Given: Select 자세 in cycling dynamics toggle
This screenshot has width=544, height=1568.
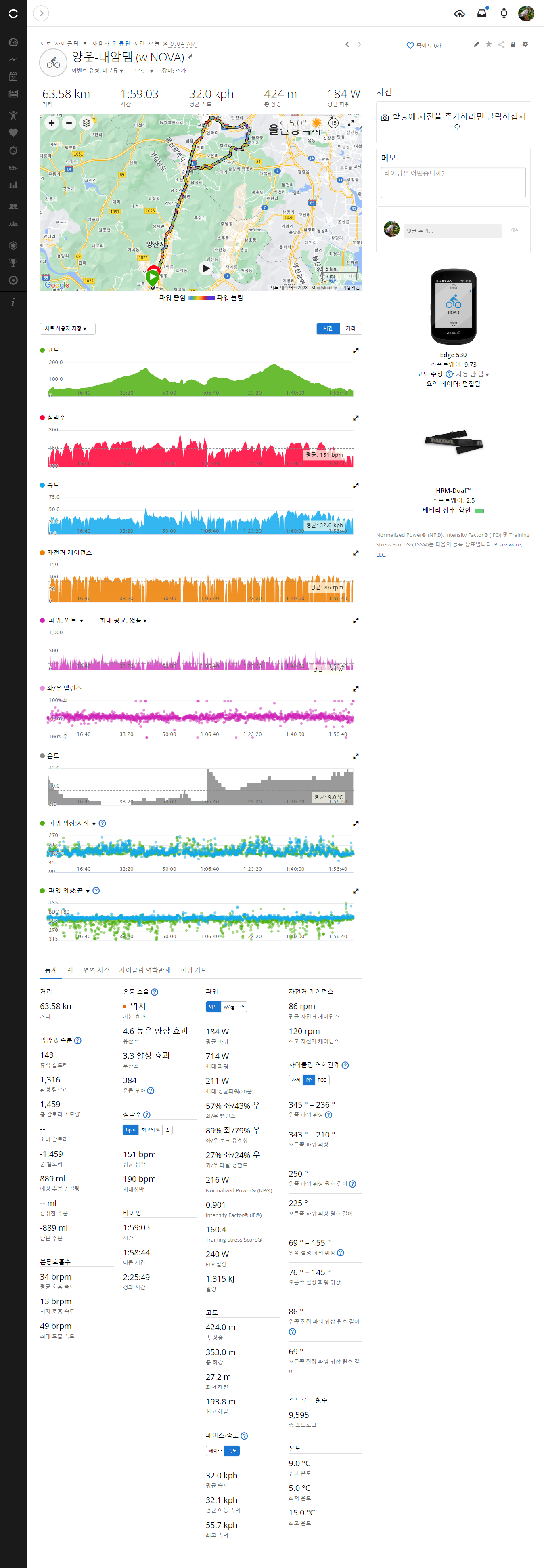Looking at the screenshot, I should point(296,1080).
